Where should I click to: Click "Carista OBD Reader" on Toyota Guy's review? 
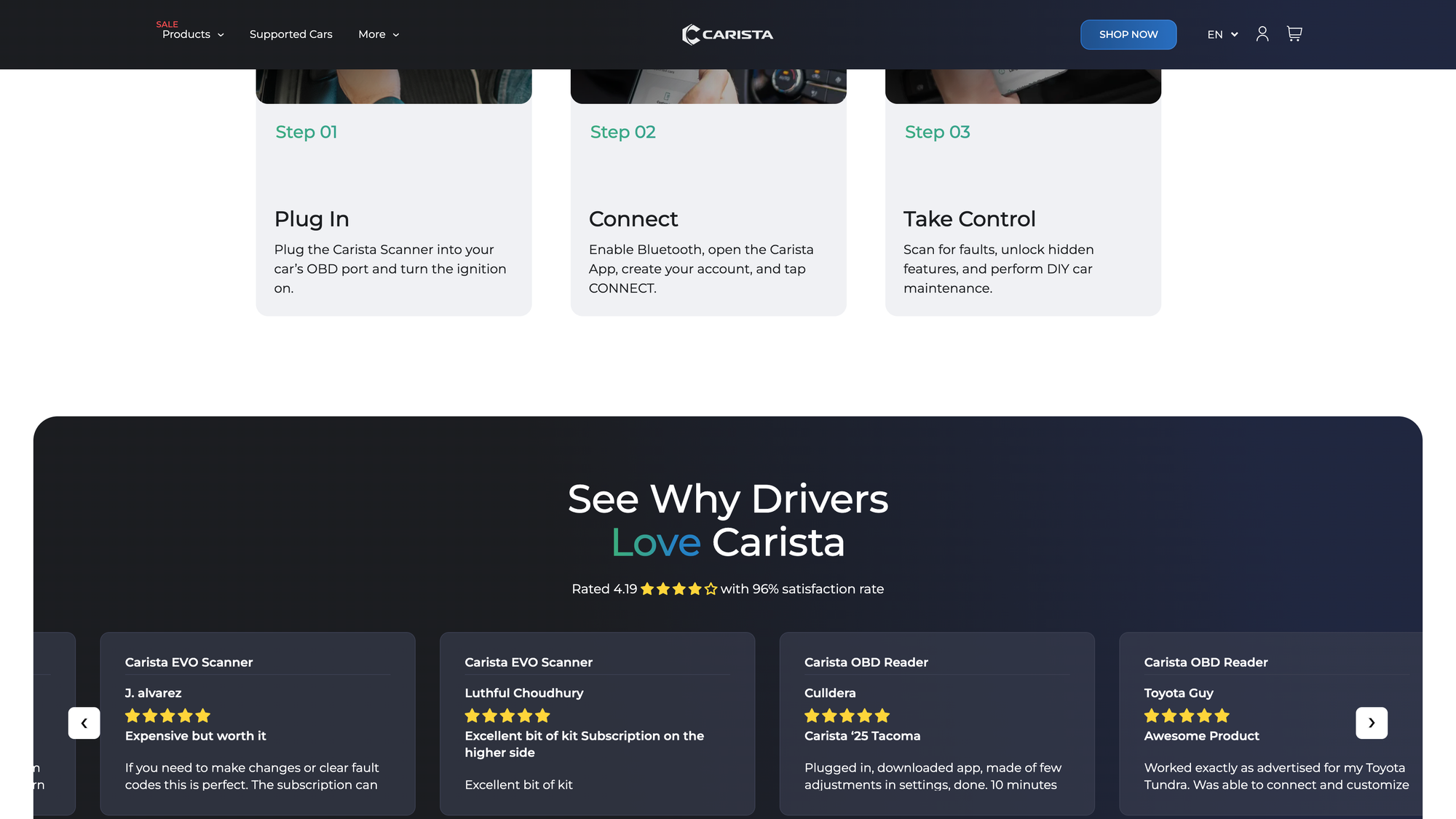point(1206,662)
